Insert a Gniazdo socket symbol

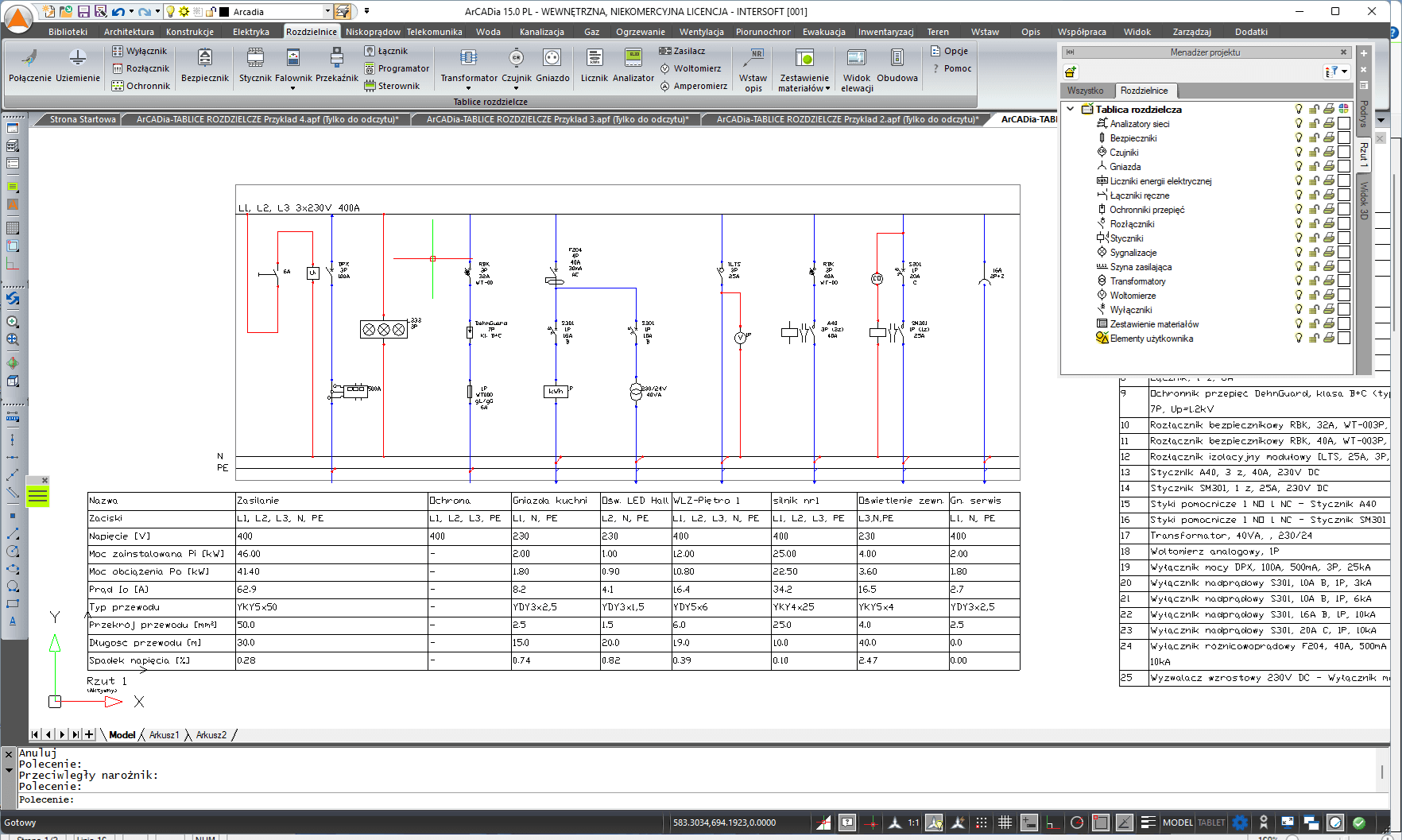(552, 66)
